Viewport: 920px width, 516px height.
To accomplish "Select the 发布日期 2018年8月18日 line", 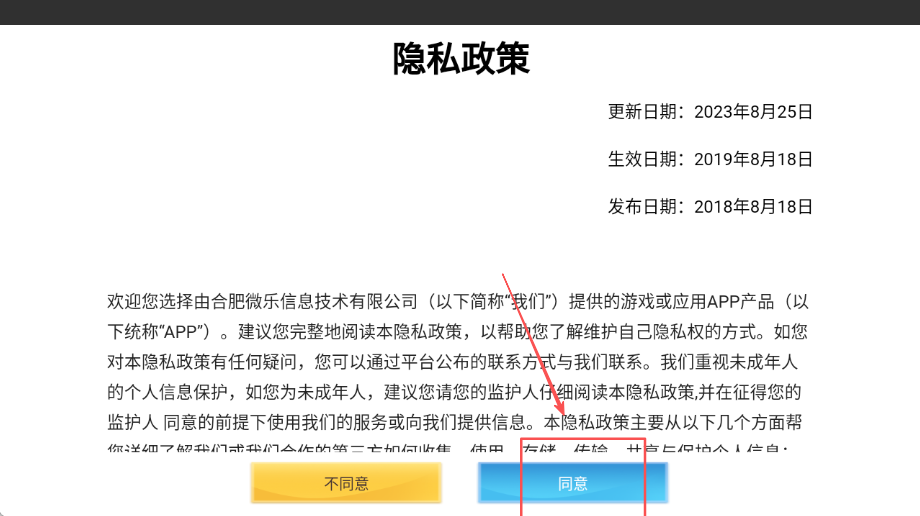I will 710,207.
